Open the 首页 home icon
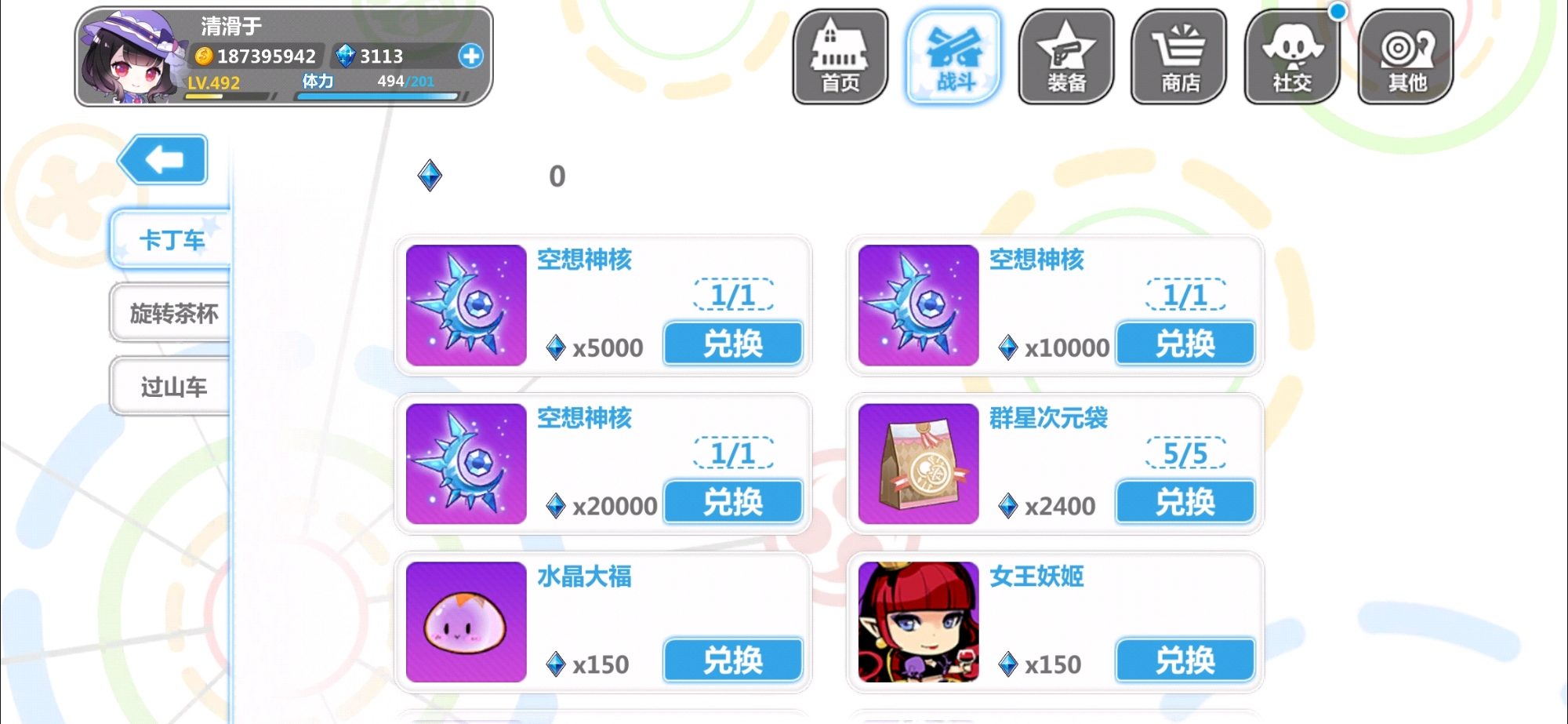The image size is (1568, 724). click(840, 56)
